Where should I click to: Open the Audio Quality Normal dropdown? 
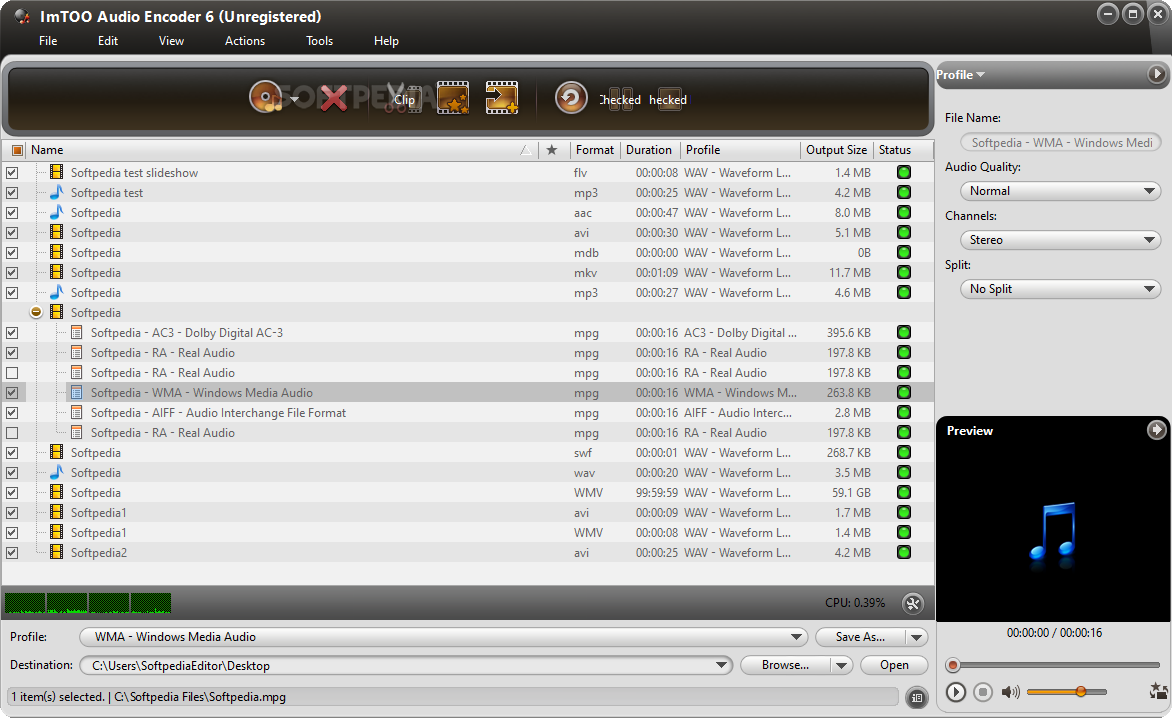[1060, 191]
